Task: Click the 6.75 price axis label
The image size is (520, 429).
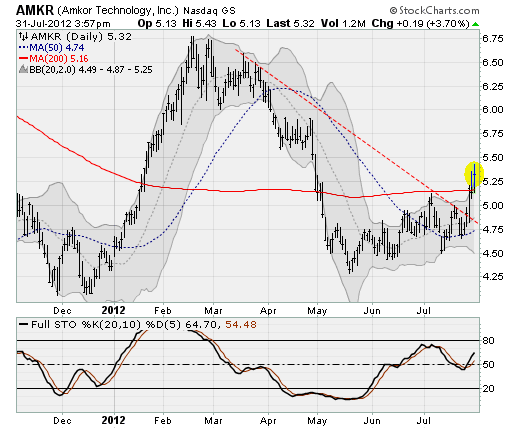Action: pyautogui.click(x=493, y=39)
